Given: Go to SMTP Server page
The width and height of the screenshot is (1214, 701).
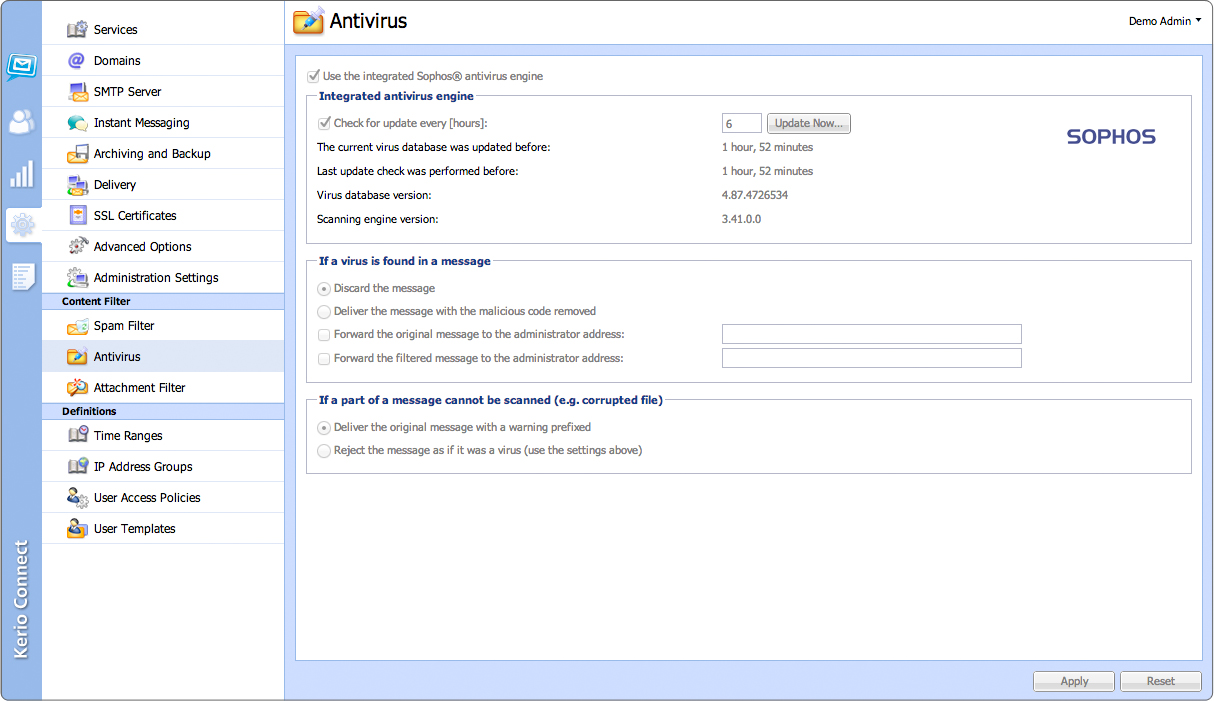Looking at the screenshot, I should [163, 92].
